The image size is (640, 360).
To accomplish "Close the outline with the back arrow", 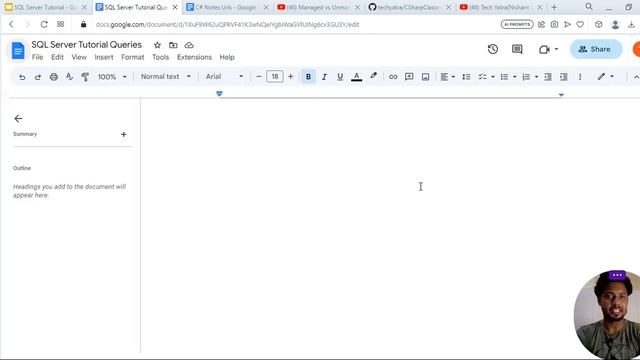I will pyautogui.click(x=18, y=118).
